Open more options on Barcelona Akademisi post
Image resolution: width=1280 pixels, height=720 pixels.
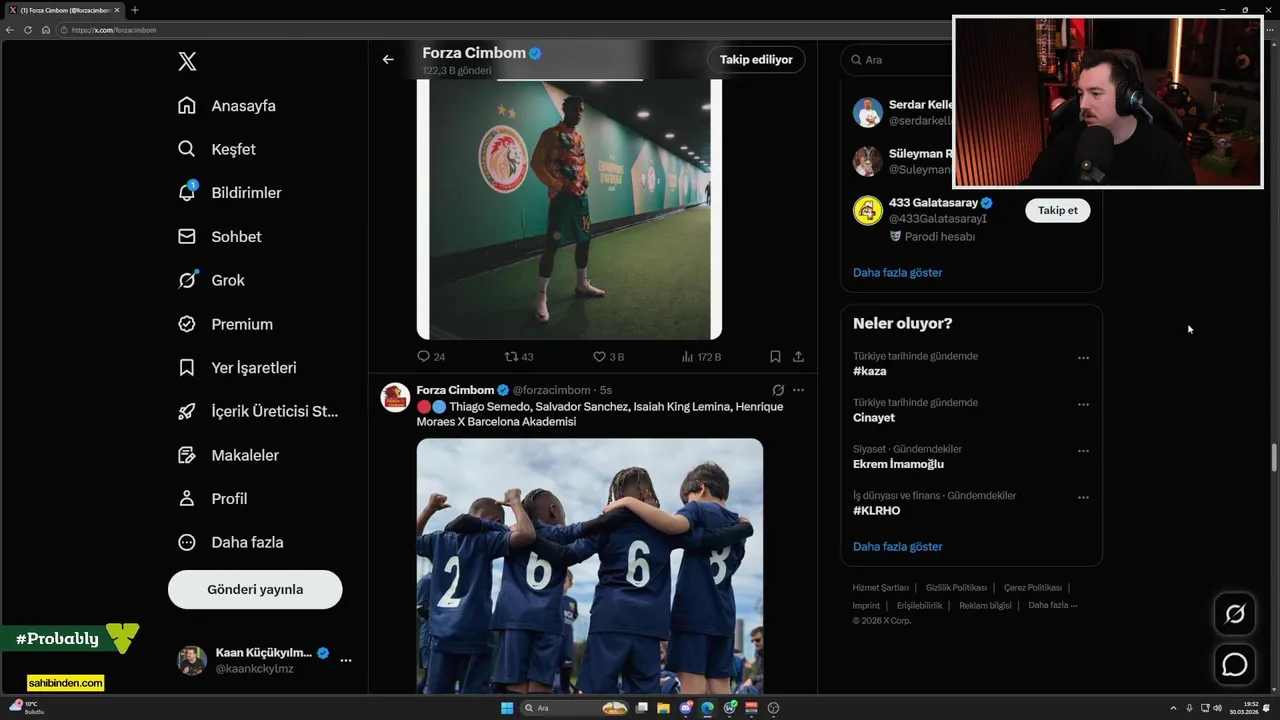[x=798, y=390]
